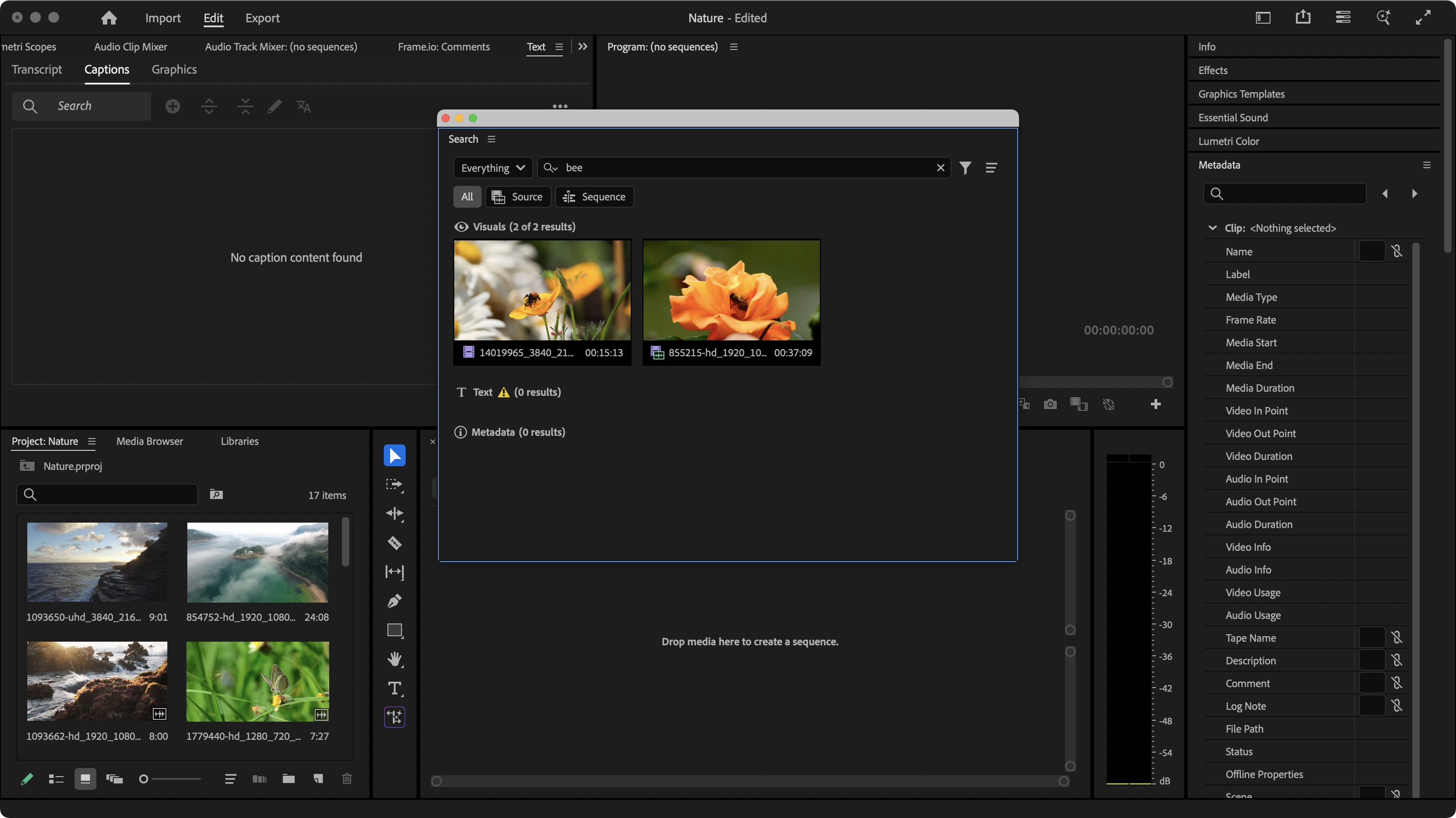Screen dimensions: 1456x818
Task: Open the Essential Sound panel
Action: [1233, 118]
